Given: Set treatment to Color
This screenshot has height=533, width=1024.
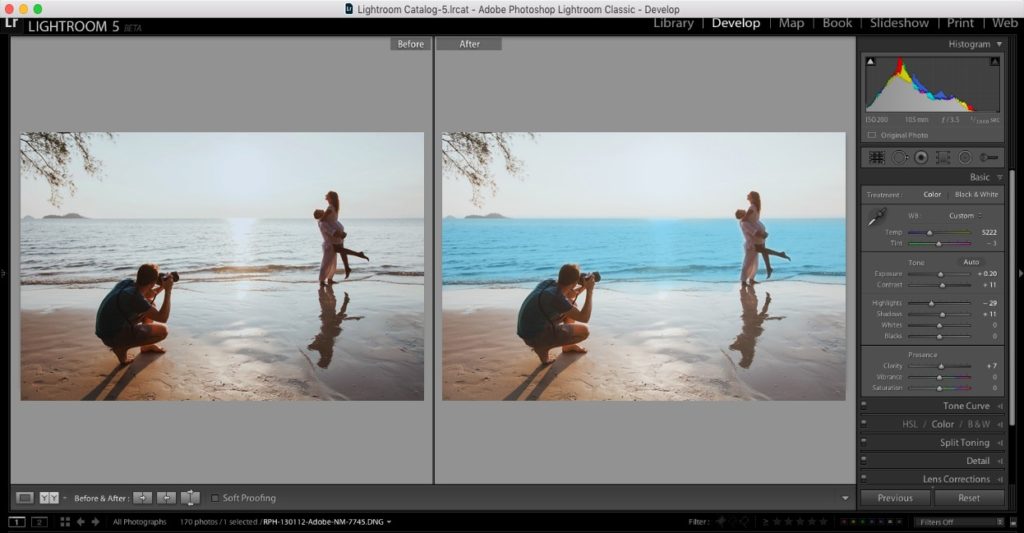Looking at the screenshot, I should point(932,195).
